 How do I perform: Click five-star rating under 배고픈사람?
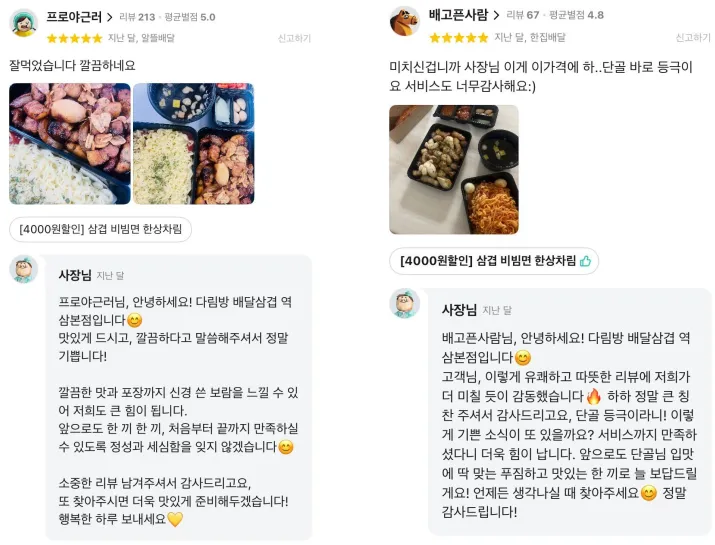tap(459, 37)
